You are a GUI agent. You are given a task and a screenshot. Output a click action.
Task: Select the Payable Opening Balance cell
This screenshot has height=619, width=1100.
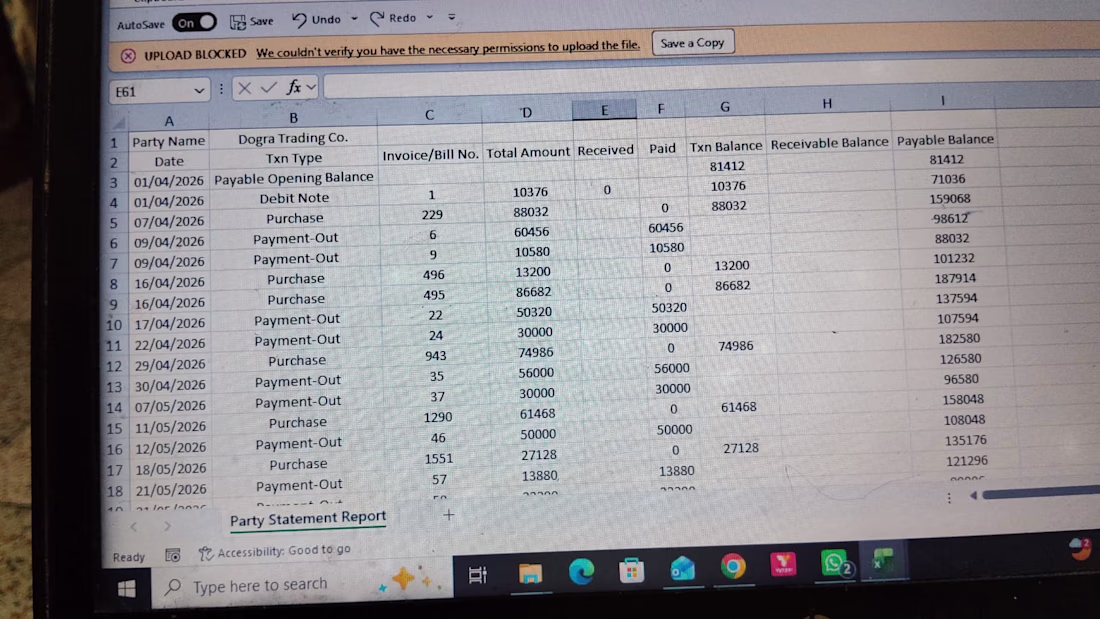tap(294, 178)
